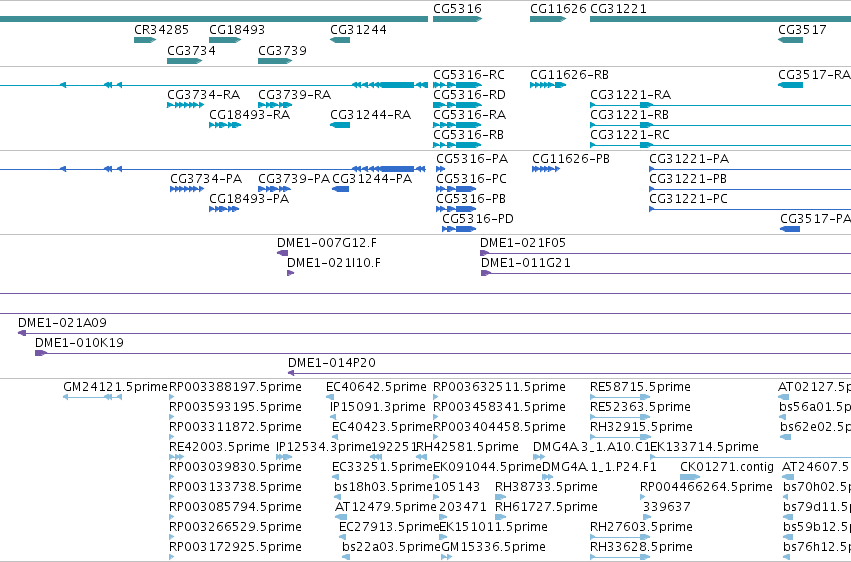Click protein CG5316-PC

pos(456,189)
